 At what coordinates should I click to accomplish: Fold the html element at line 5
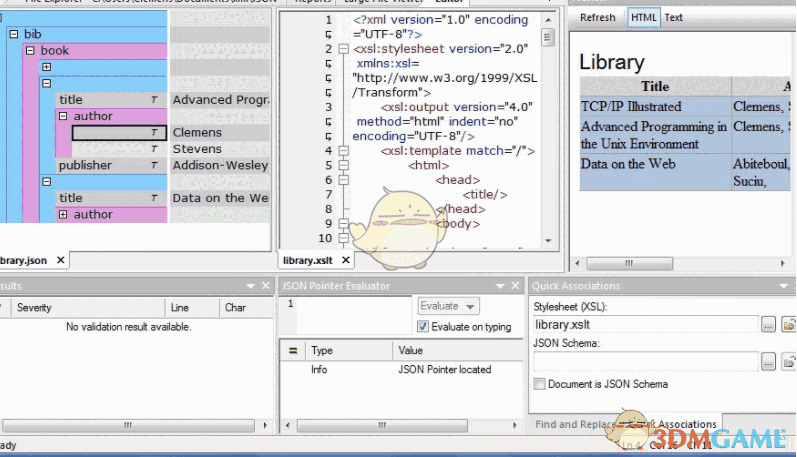click(344, 165)
